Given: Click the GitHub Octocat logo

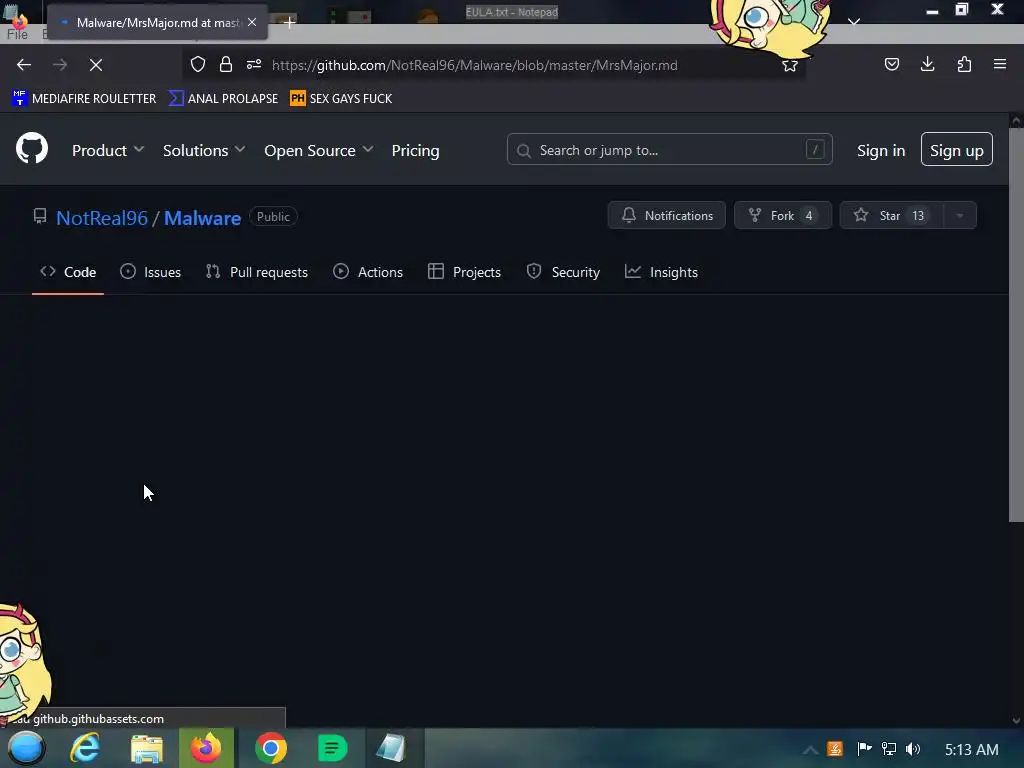Looking at the screenshot, I should click(x=32, y=148).
